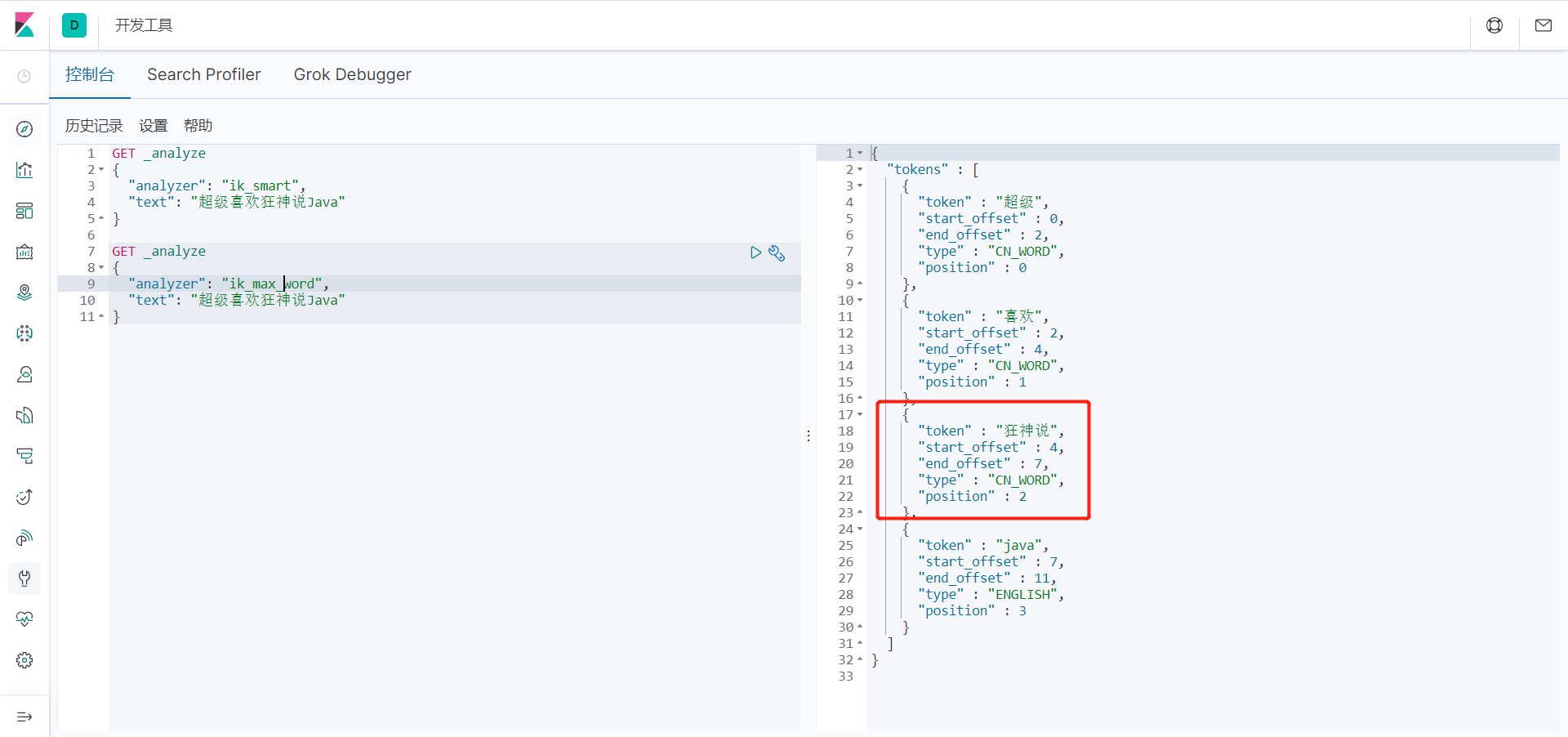Send request with play icon
The width and height of the screenshot is (1568, 737).
755,252
